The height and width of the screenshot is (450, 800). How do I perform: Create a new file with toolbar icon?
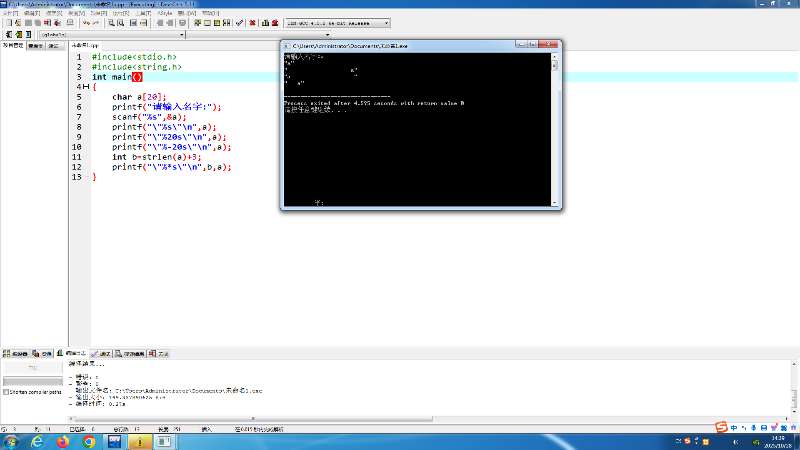[9, 23]
